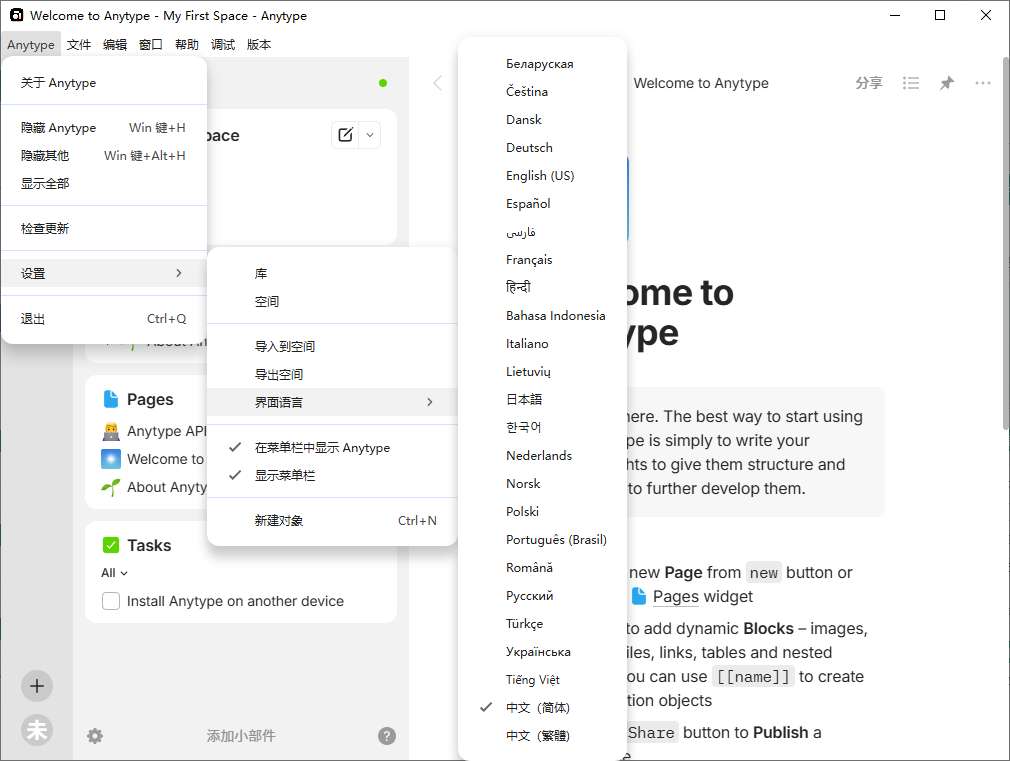Toggle the 显示菜单栏 menu option

pos(285,476)
